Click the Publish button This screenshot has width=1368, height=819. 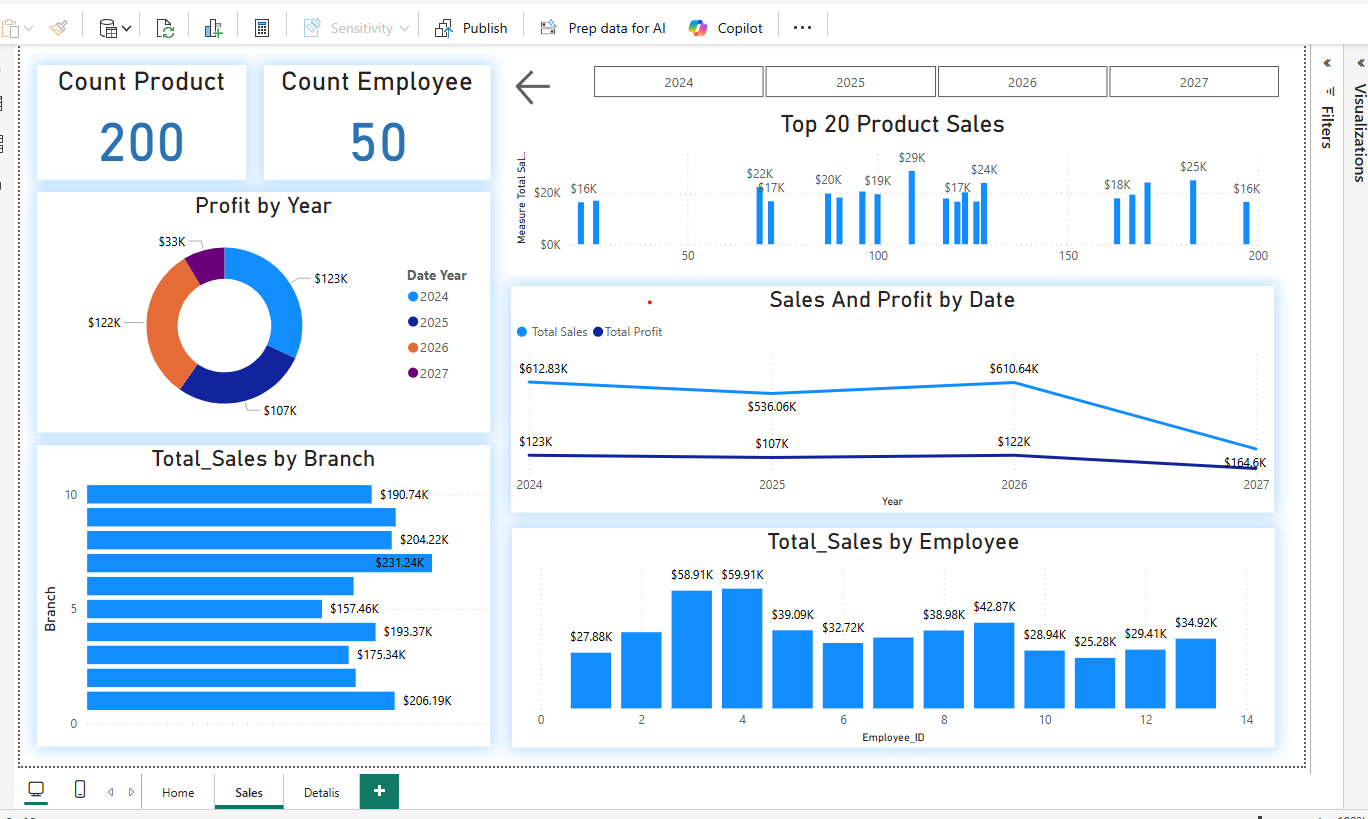[471, 28]
